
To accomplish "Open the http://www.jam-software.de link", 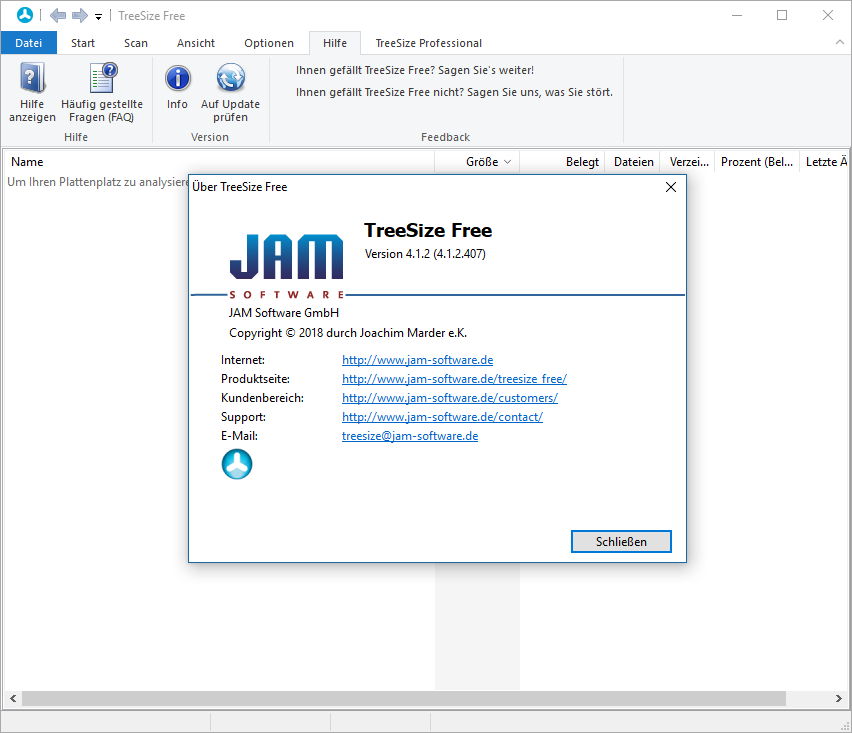I will pyautogui.click(x=417, y=360).
